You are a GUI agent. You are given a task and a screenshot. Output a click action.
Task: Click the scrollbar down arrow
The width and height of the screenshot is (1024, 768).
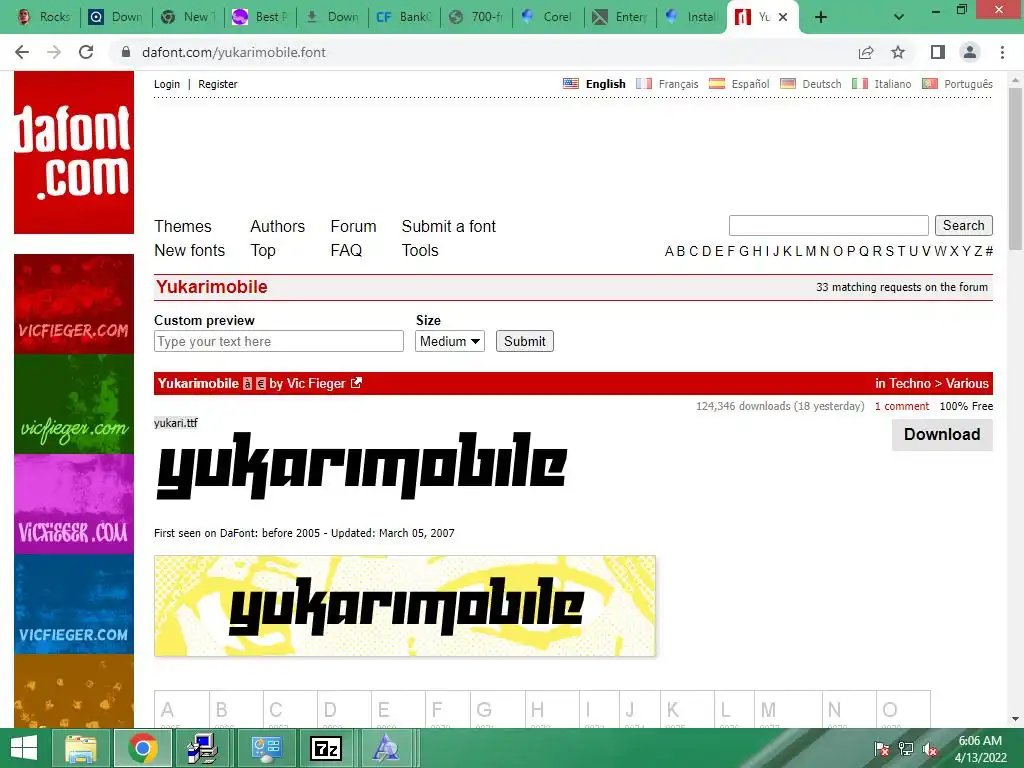tap(1015, 719)
